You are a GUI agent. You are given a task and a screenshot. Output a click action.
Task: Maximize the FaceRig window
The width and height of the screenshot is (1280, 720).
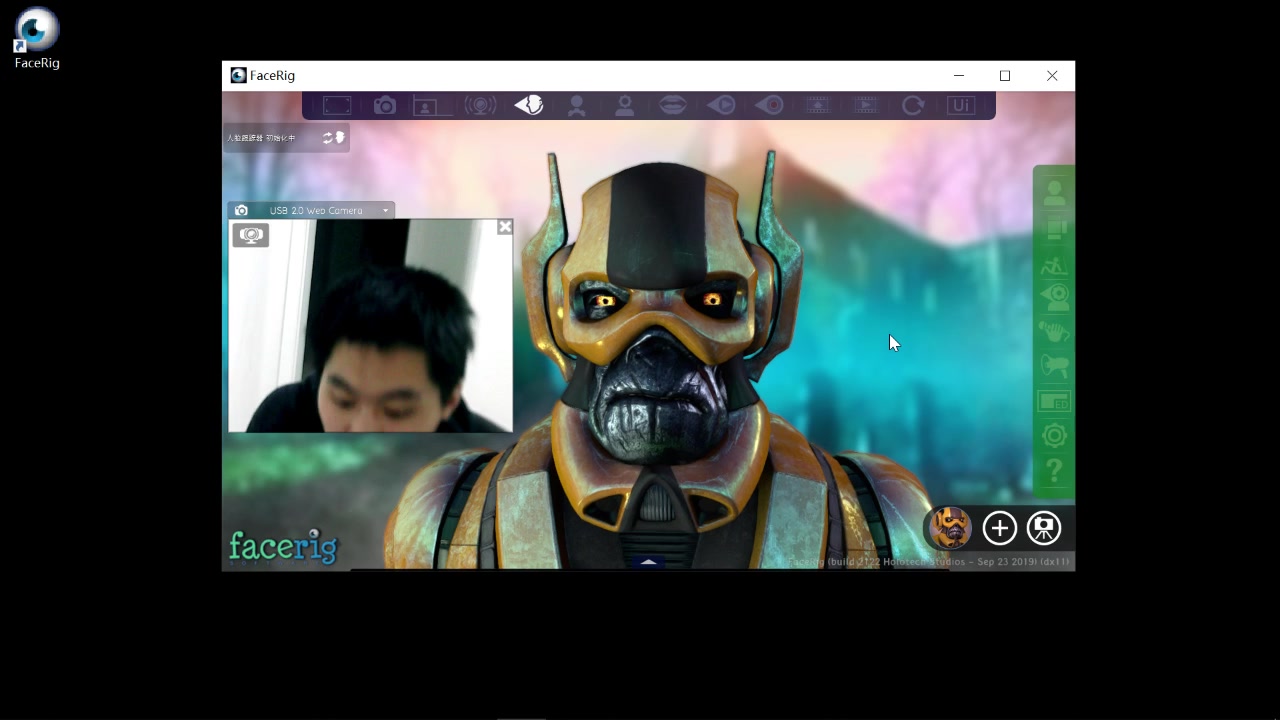1005,76
